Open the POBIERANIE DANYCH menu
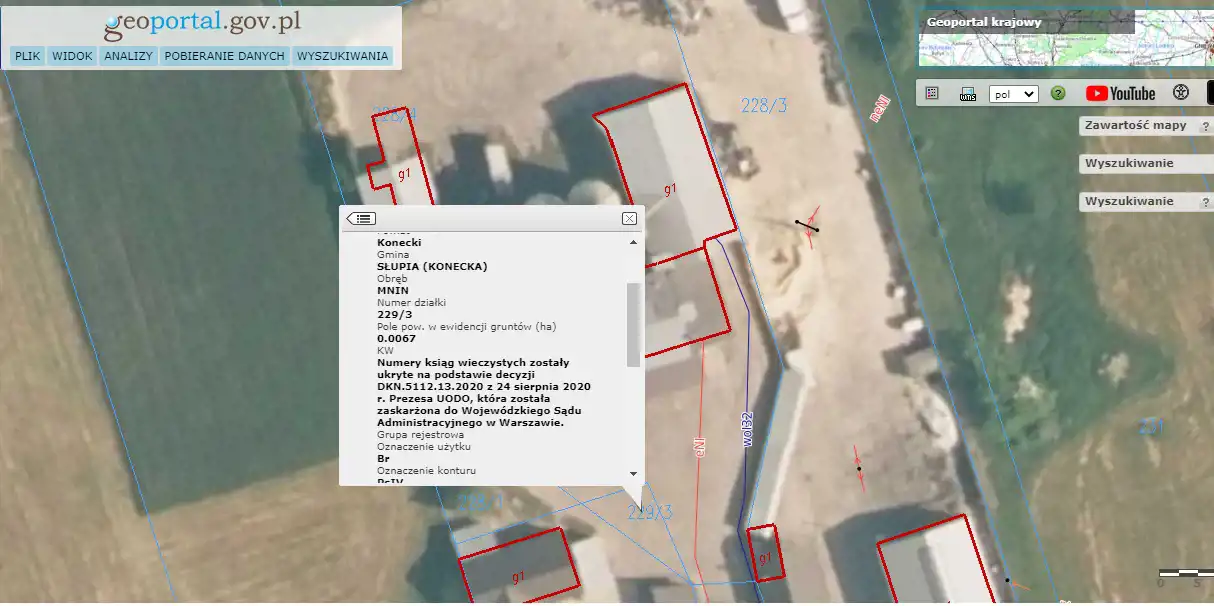Screen dimensions: 1214x606 coord(225,56)
